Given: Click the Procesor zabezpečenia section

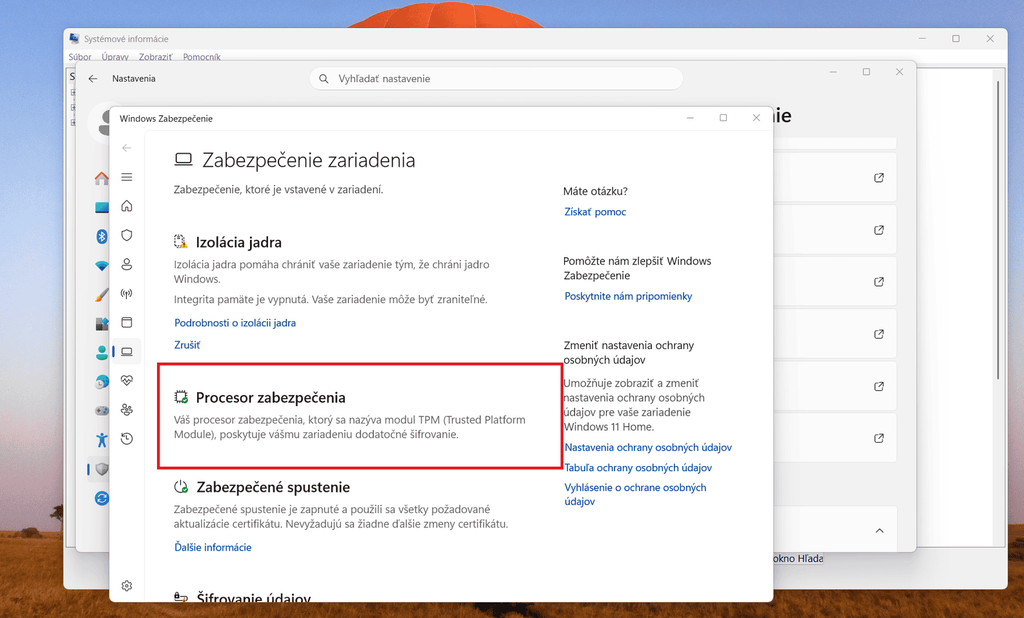Looking at the screenshot, I should (360, 416).
